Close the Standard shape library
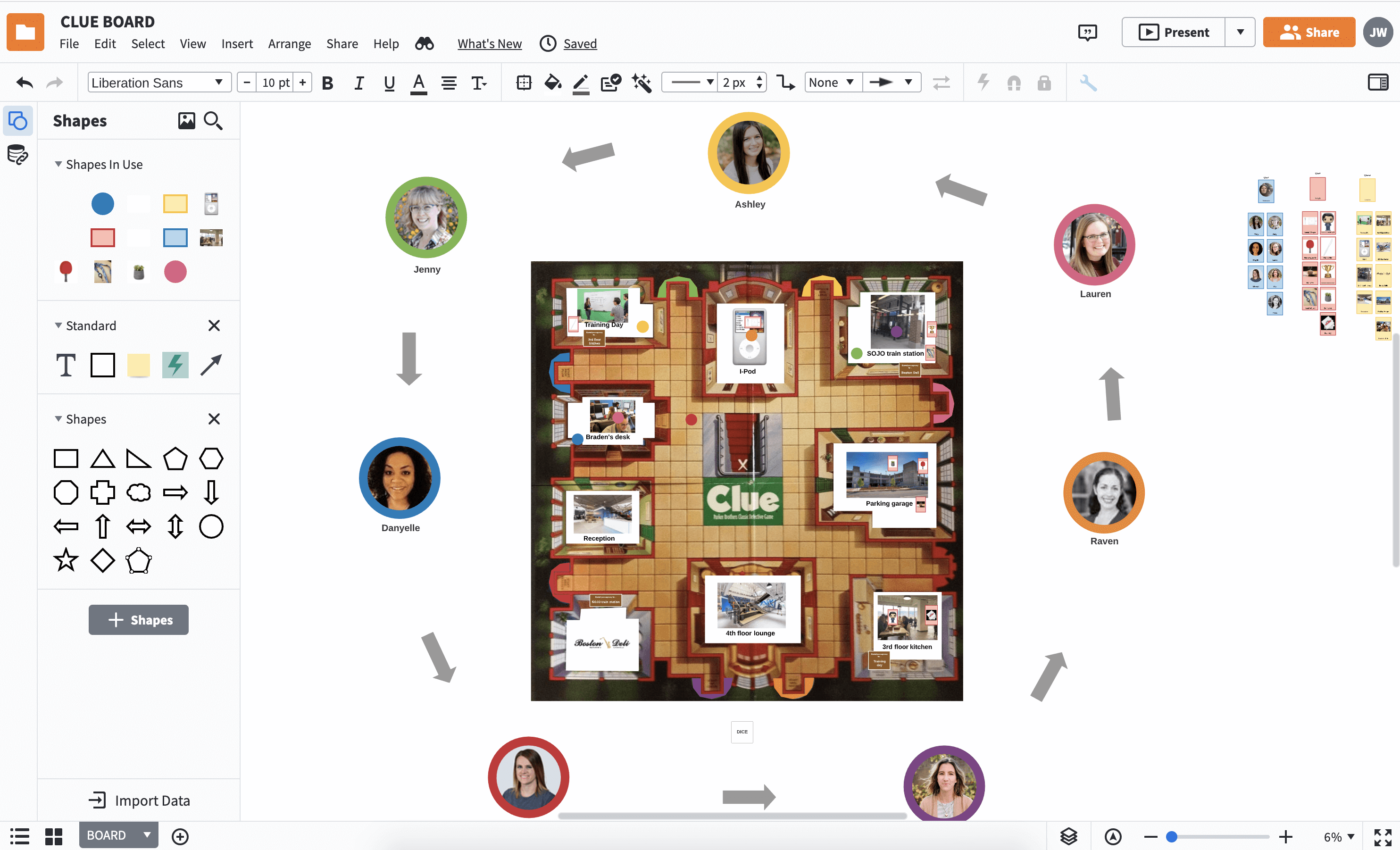Image resolution: width=1400 pixels, height=850 pixels. [214, 325]
